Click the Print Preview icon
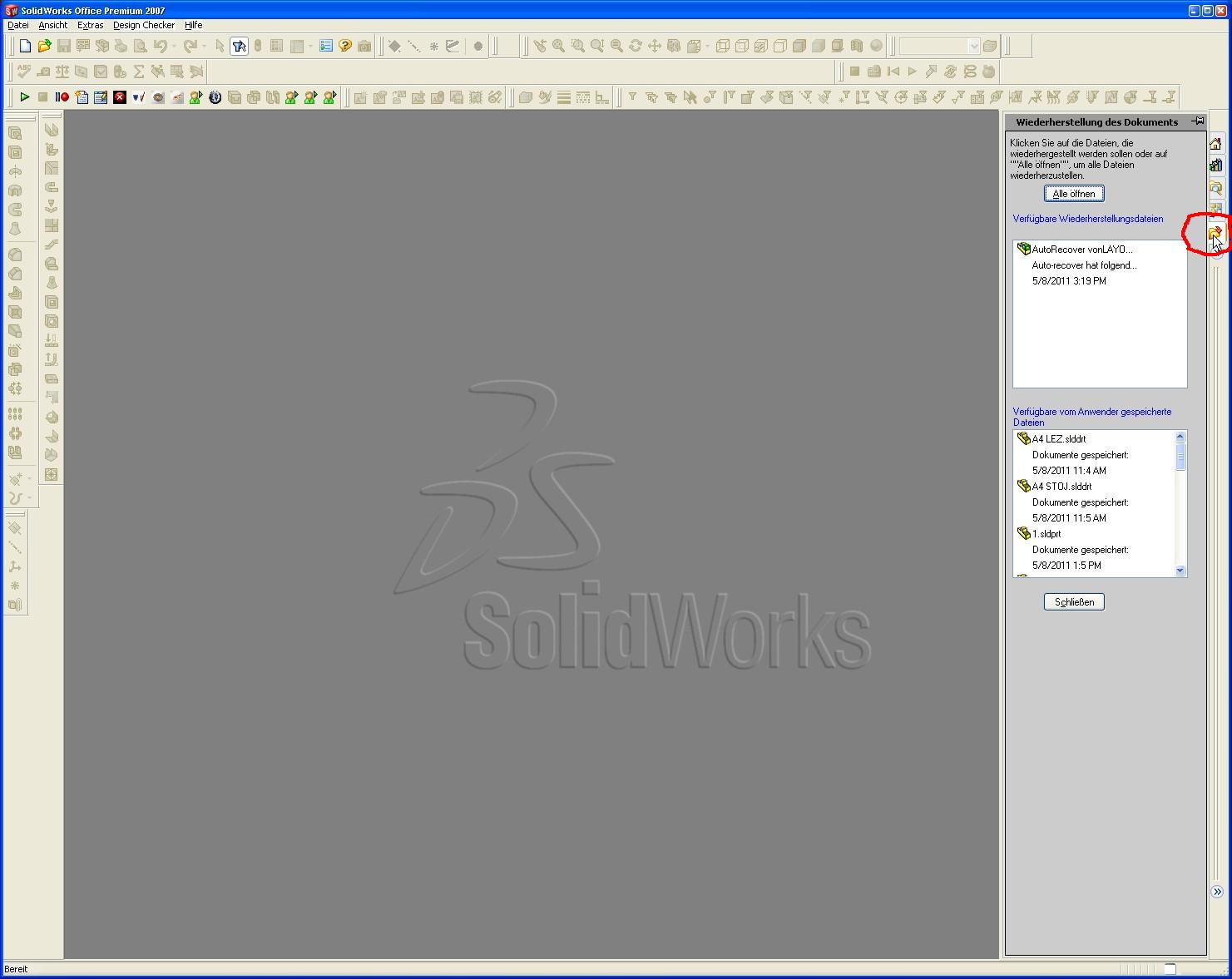1232x979 pixels. (x=141, y=46)
